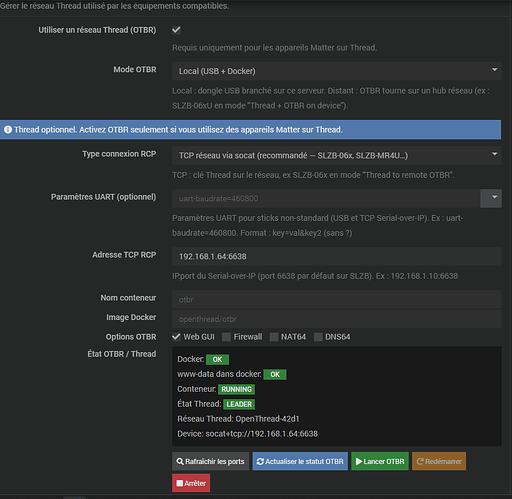Disable the Web GUI option
Screen dimensions: 512x499
click(x=176, y=337)
